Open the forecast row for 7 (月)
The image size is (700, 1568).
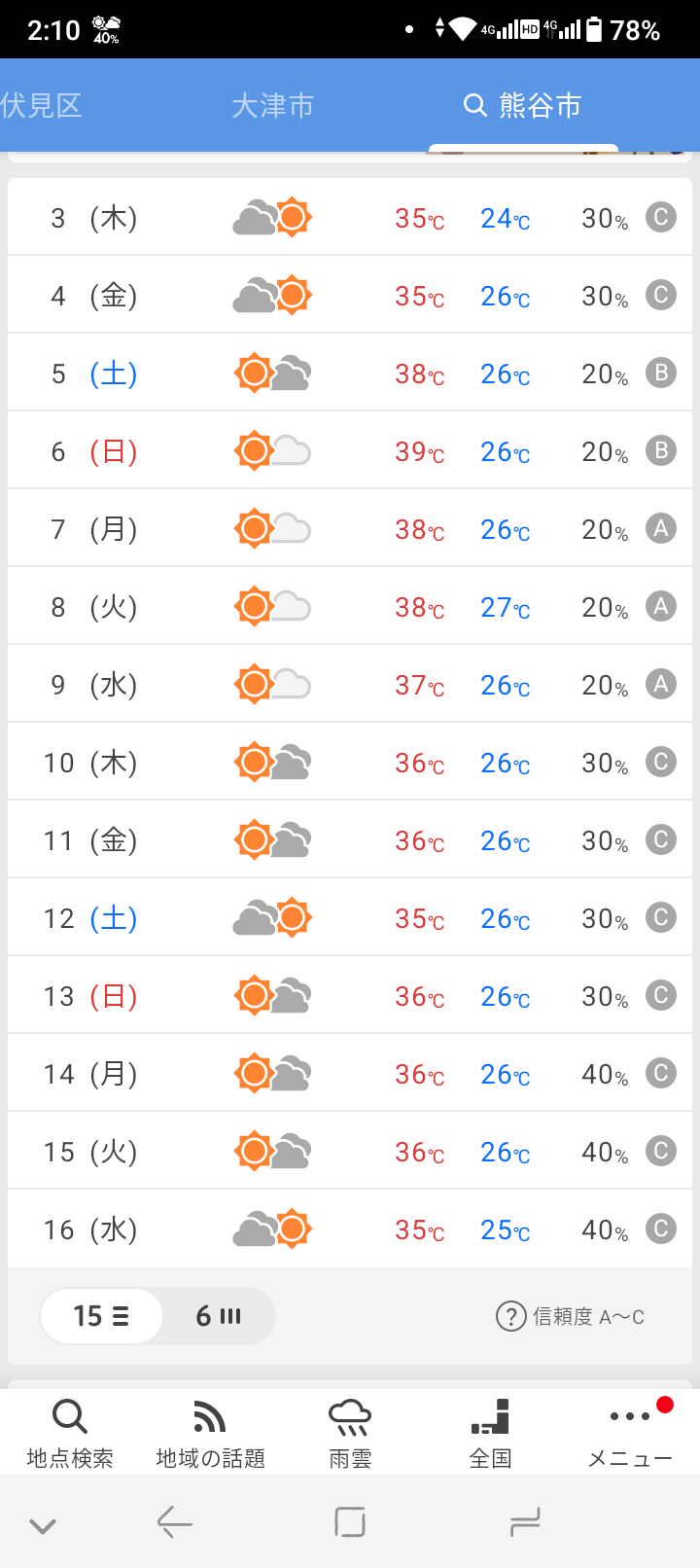[x=350, y=528]
